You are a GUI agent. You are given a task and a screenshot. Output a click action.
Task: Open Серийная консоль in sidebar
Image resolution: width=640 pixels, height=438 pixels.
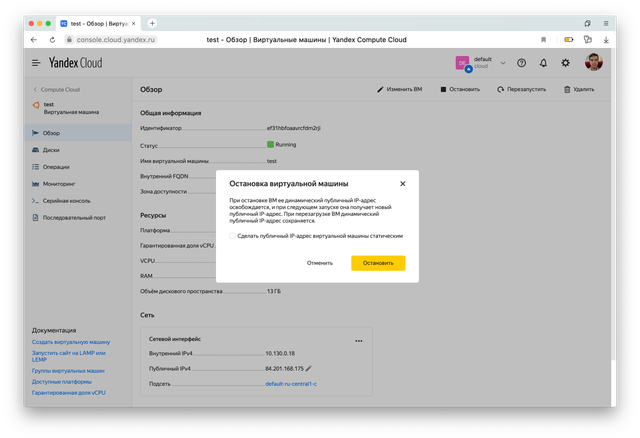[x=66, y=200]
